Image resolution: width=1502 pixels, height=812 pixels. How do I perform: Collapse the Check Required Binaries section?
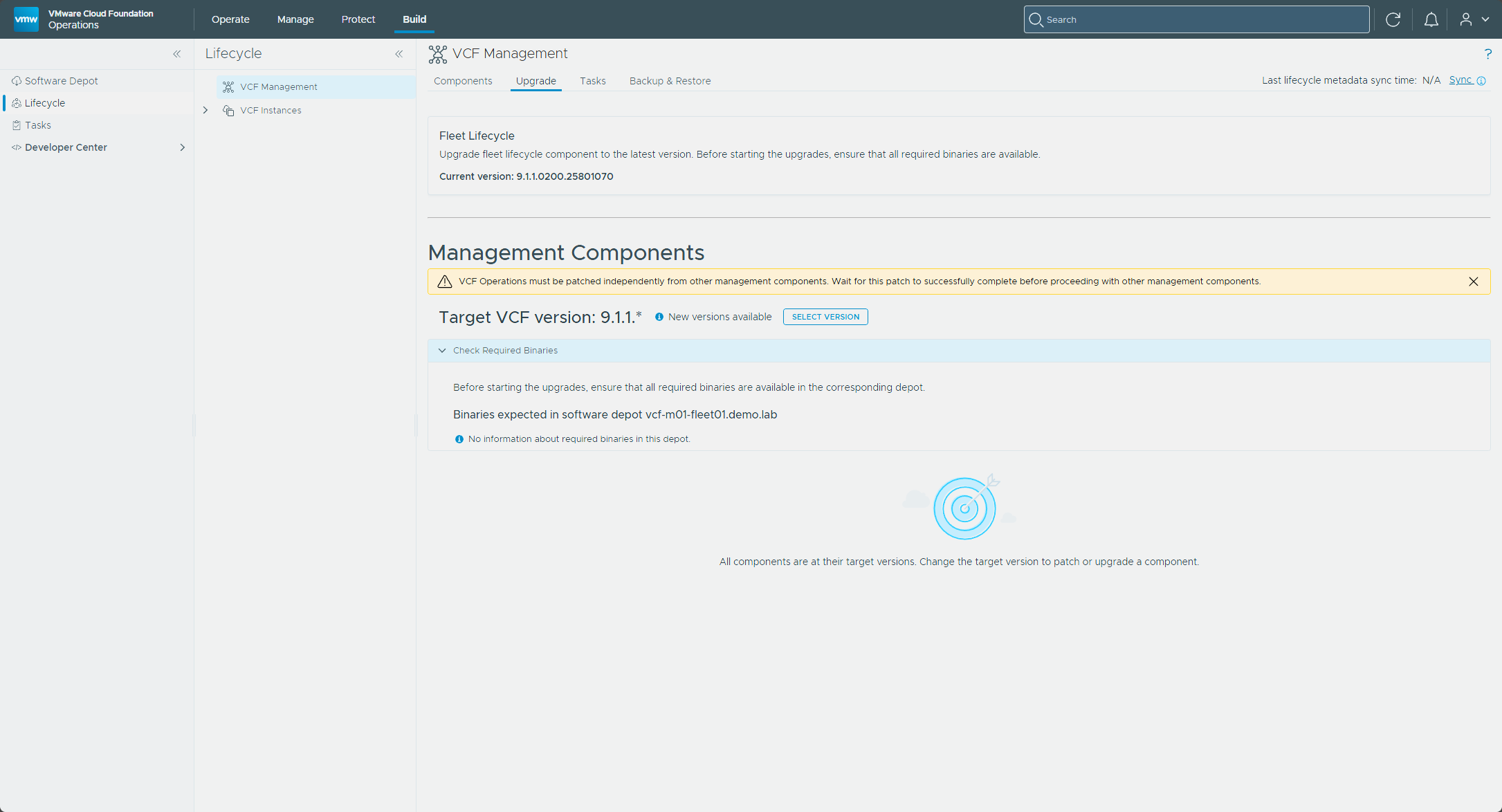pyautogui.click(x=442, y=351)
